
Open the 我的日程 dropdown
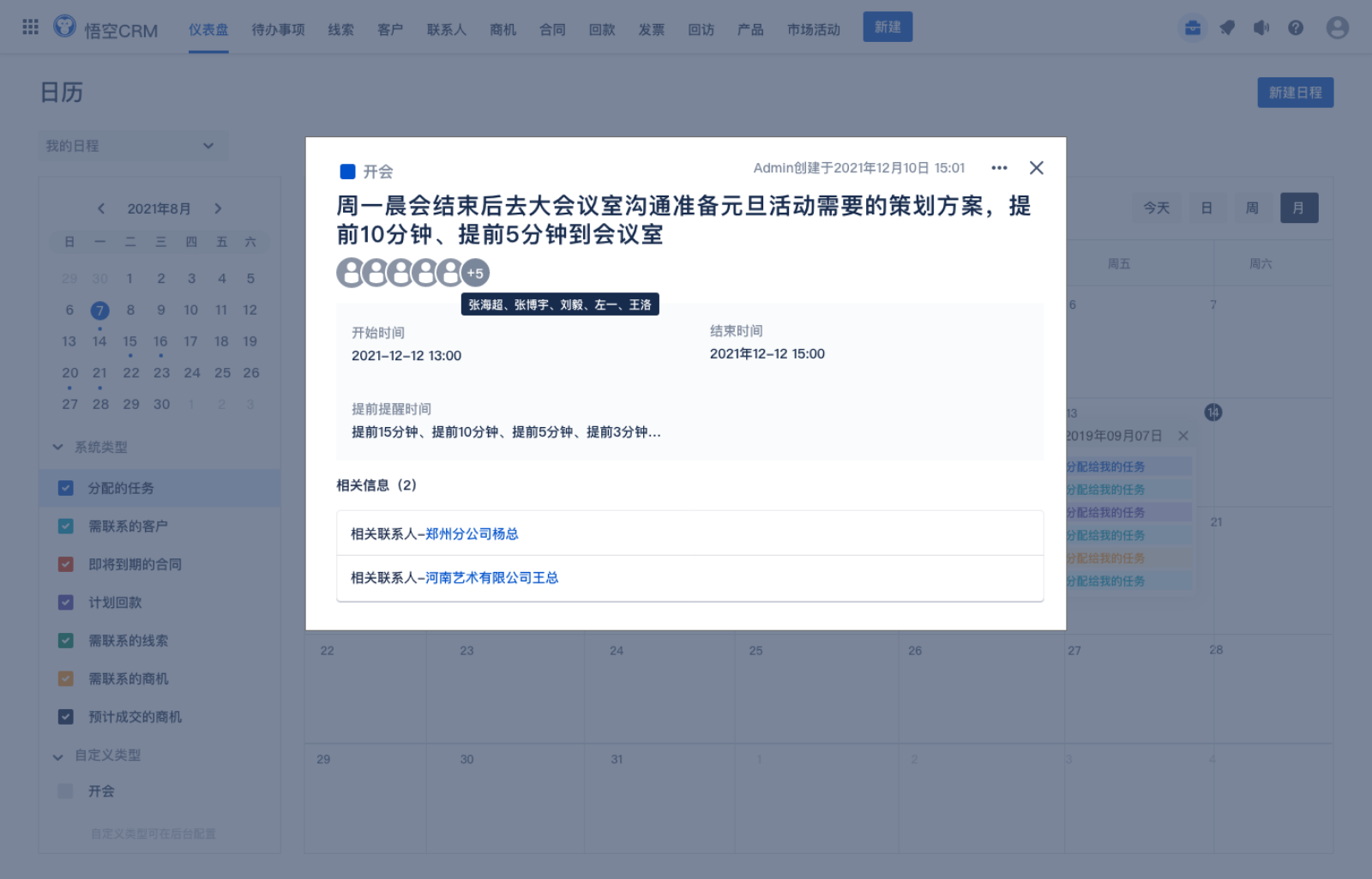click(x=133, y=146)
